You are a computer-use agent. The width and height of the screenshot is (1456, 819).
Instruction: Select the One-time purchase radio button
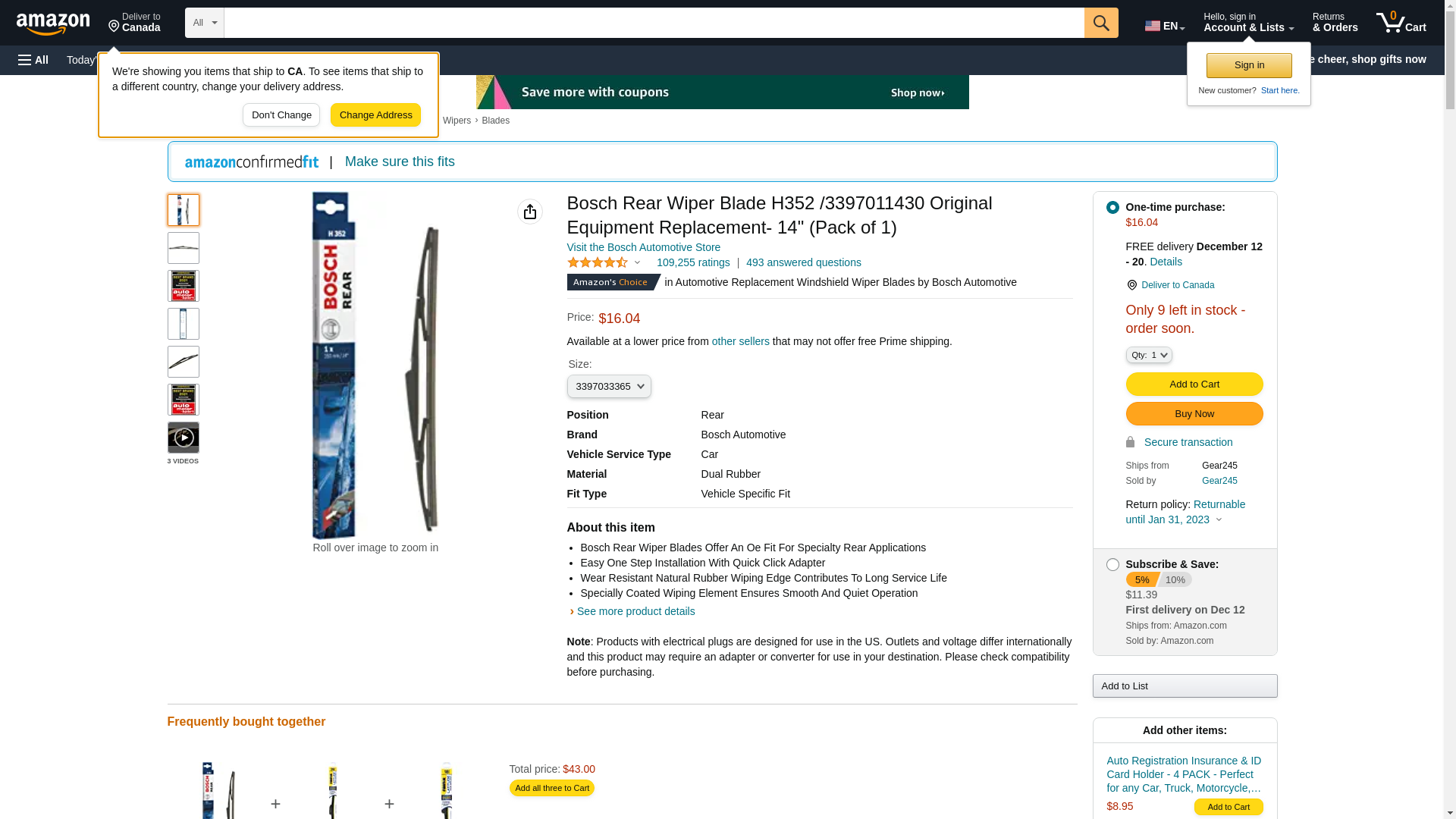(1112, 207)
